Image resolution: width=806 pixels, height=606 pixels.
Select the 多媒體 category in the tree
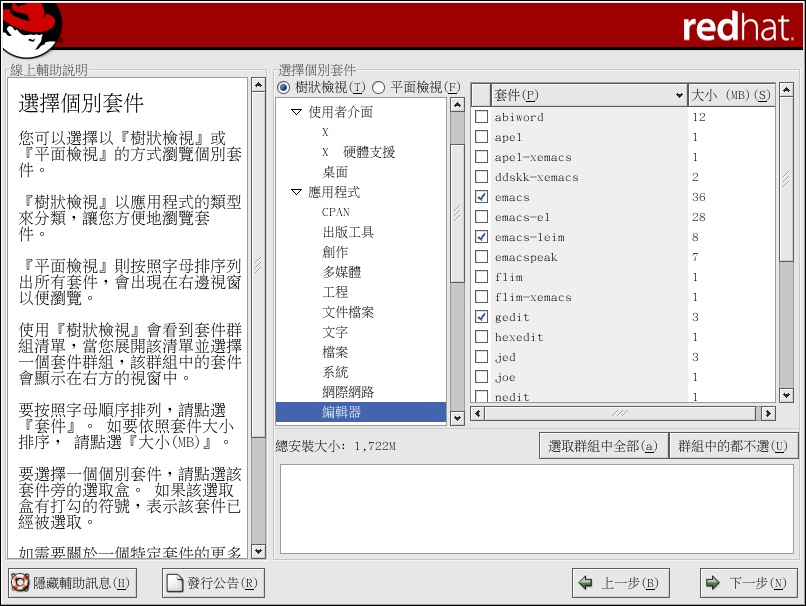(341, 272)
